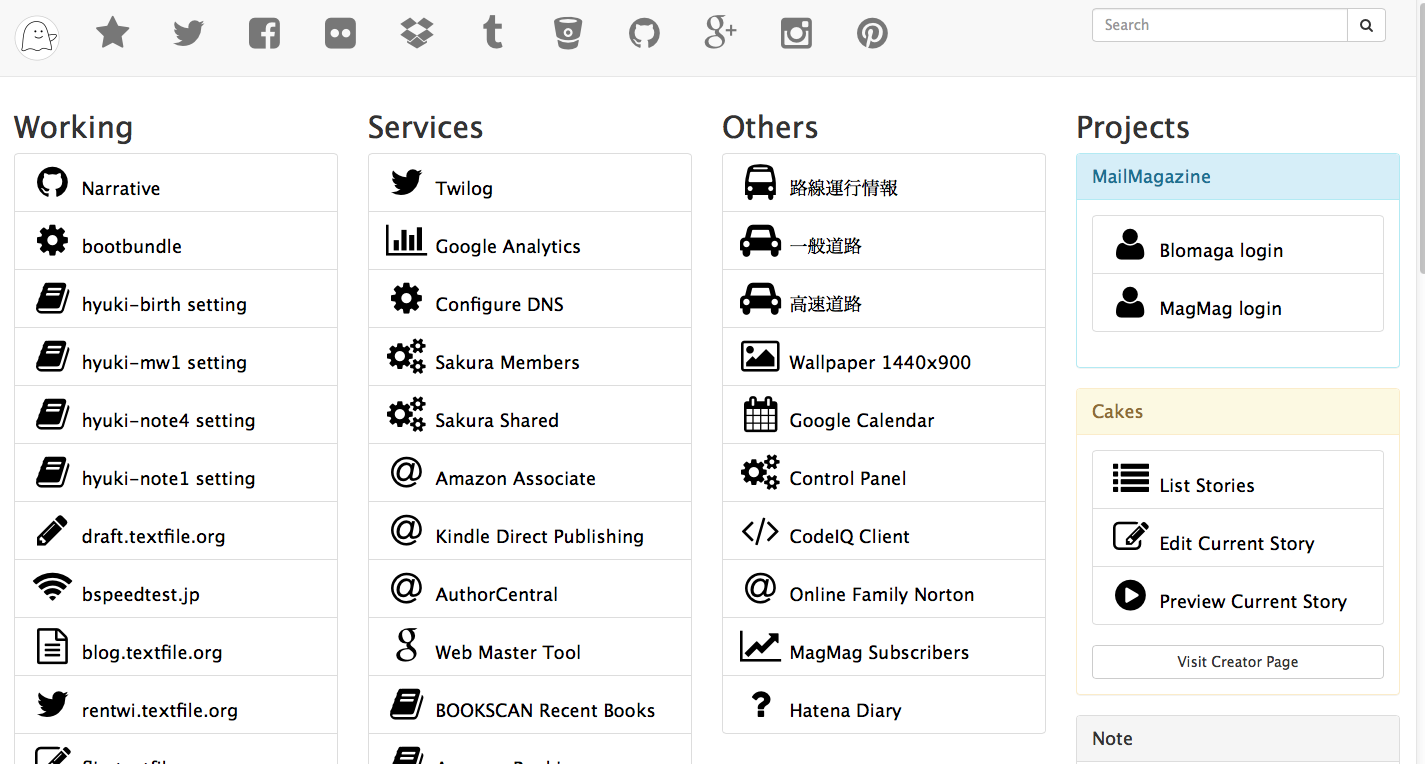Click the GitHub icon in top navbar

[x=644, y=34]
